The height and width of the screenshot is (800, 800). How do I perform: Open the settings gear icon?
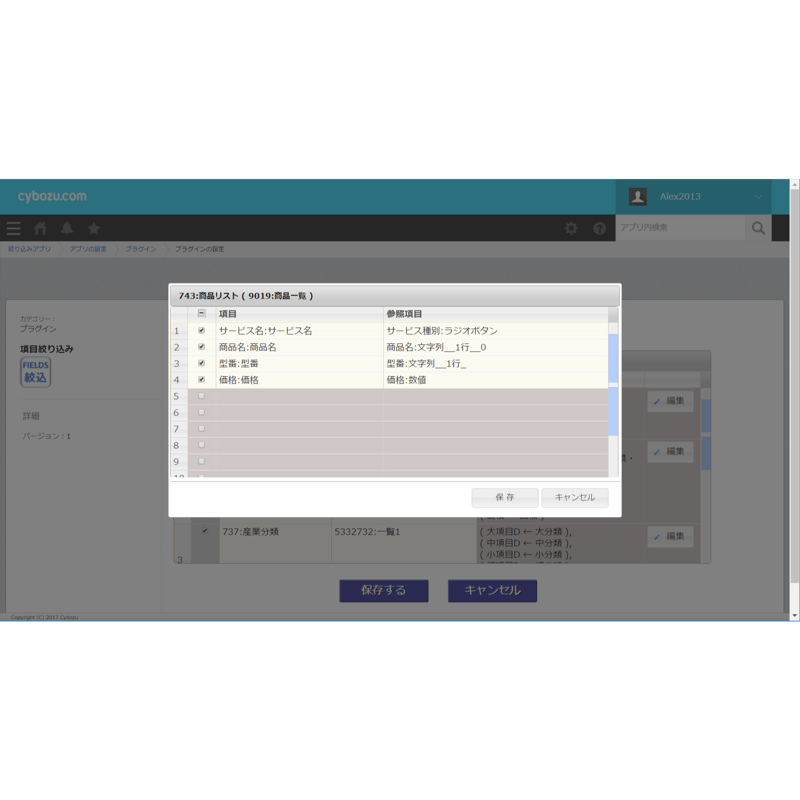(571, 228)
